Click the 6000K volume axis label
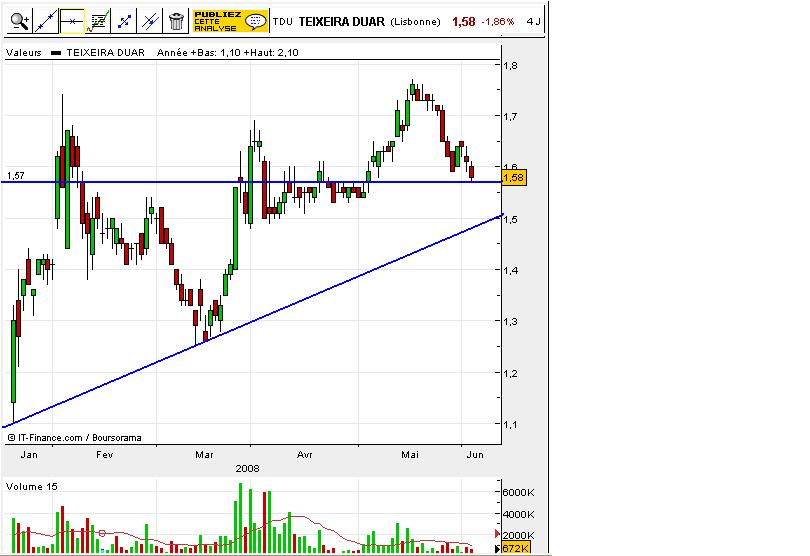Image resolution: width=810 pixels, height=556 pixels. point(519,492)
